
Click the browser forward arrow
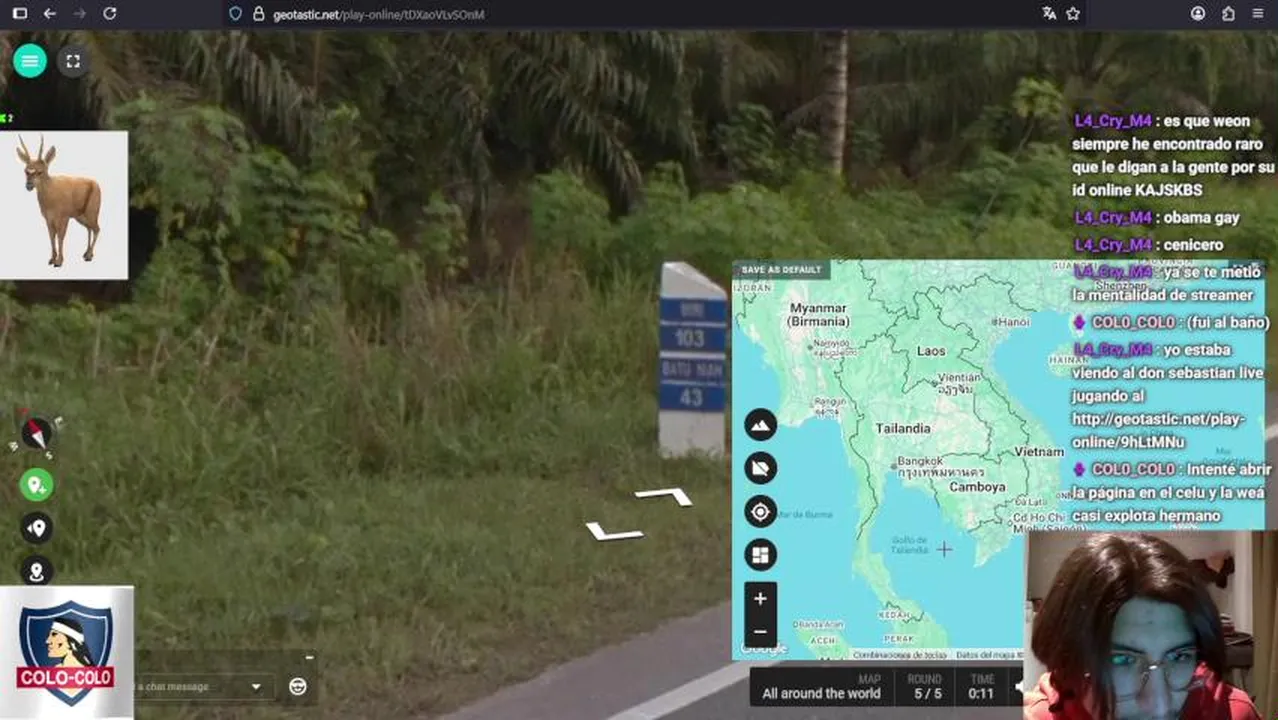coord(80,14)
